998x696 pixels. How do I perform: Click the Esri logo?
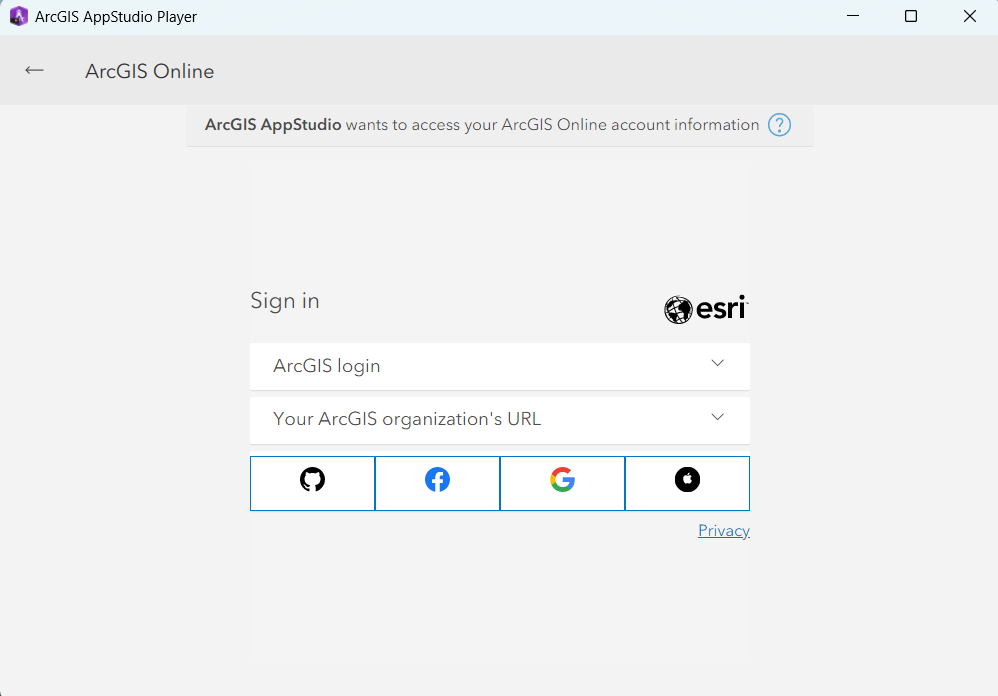click(706, 309)
